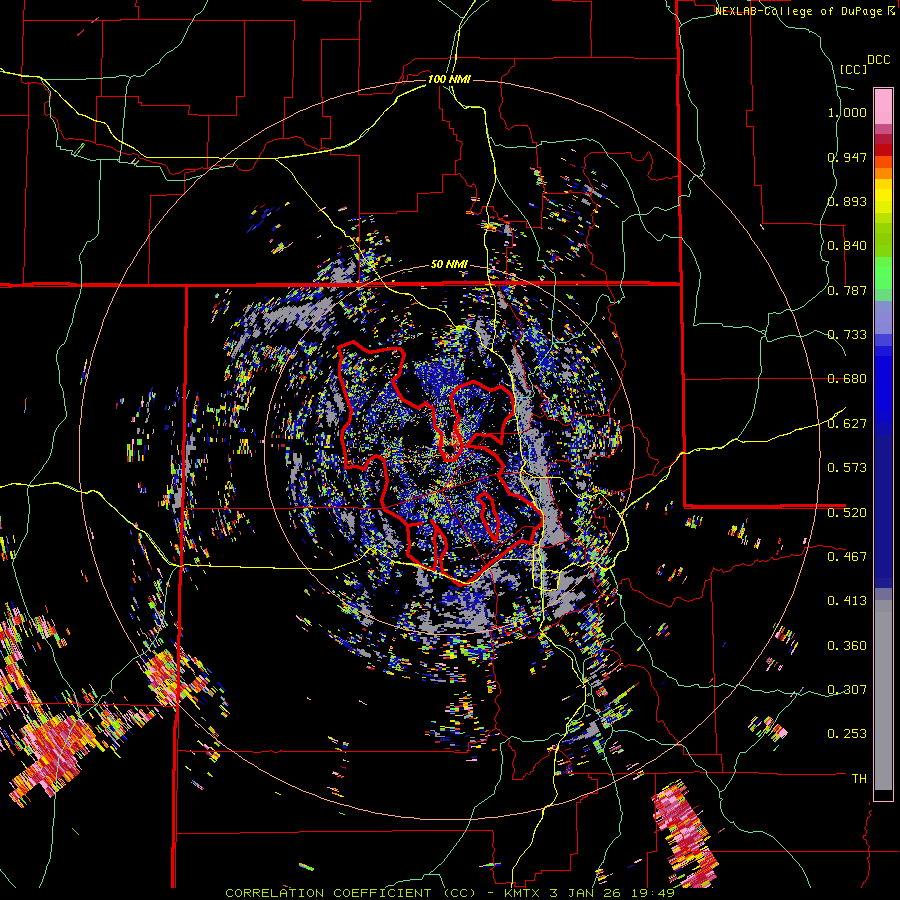Click the [CC] legend unit label
Screen dimensions: 900x900
tap(853, 69)
